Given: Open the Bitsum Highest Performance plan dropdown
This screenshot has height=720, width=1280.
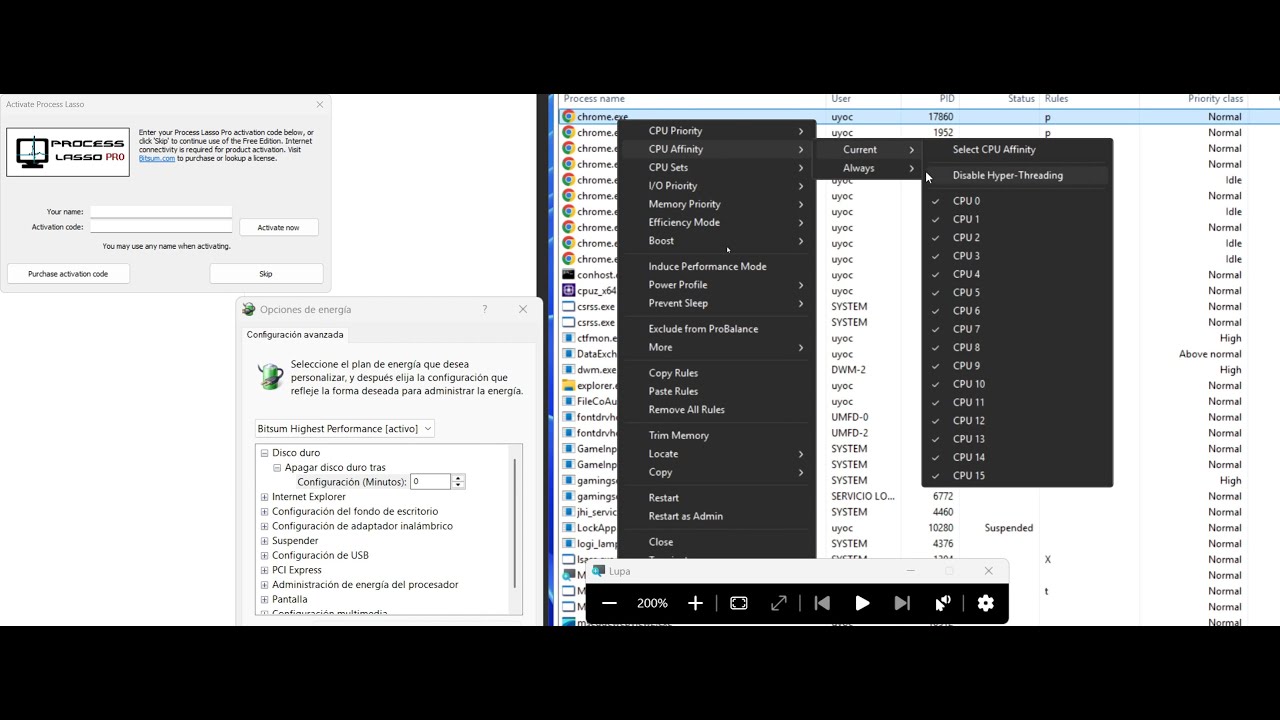Looking at the screenshot, I should pyautogui.click(x=345, y=429).
